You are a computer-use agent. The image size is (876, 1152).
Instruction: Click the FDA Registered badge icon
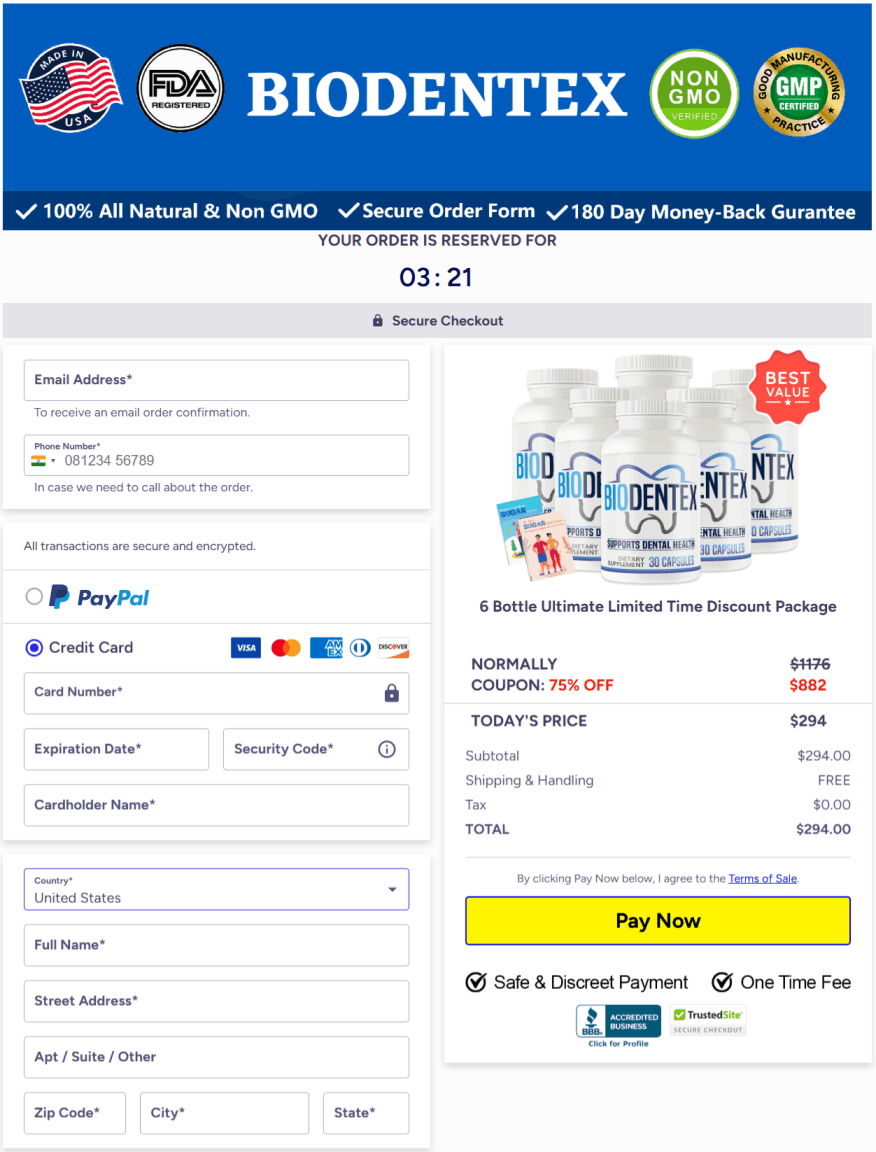coord(181,88)
